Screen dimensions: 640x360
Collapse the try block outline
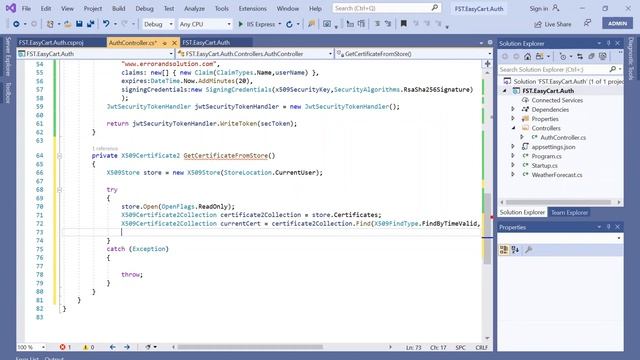60,189
